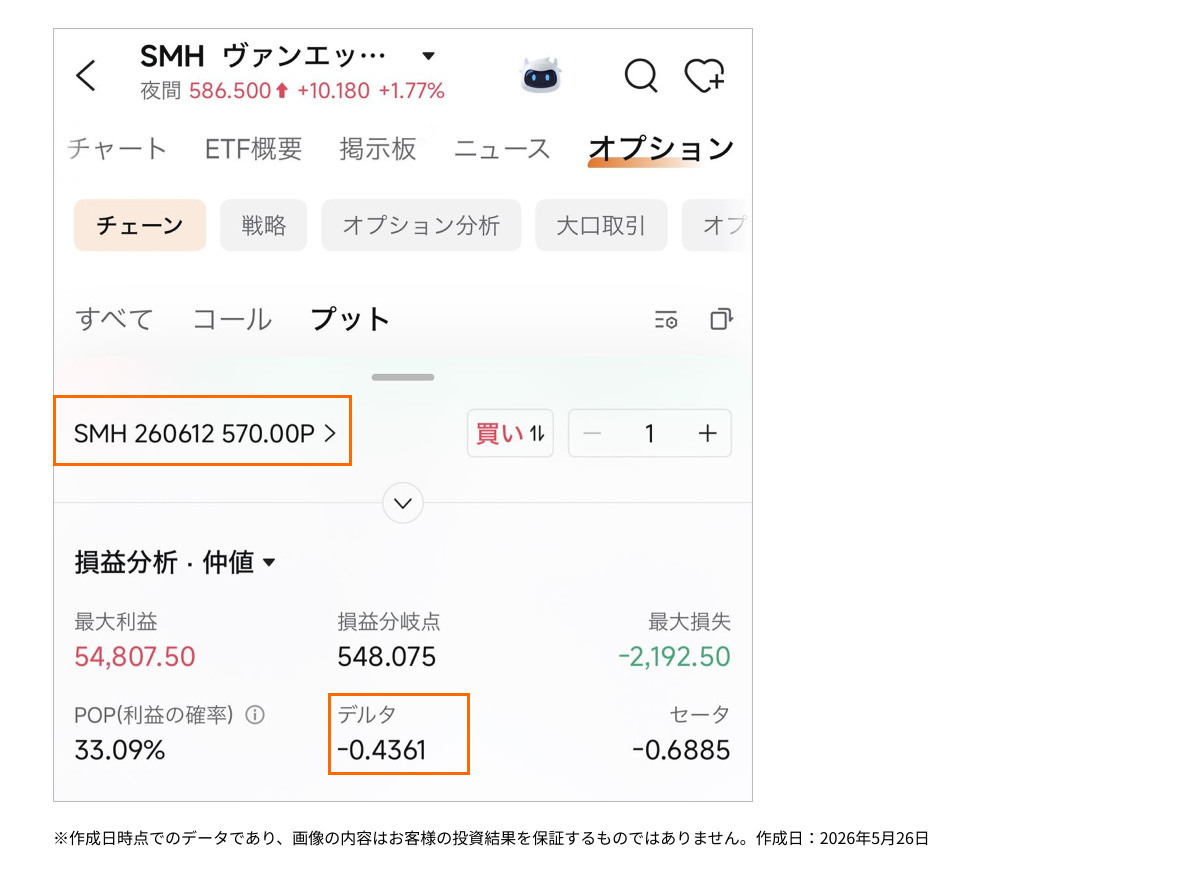1186x871 pixels.
Task: Switch to the チャート tab
Action: 116,148
